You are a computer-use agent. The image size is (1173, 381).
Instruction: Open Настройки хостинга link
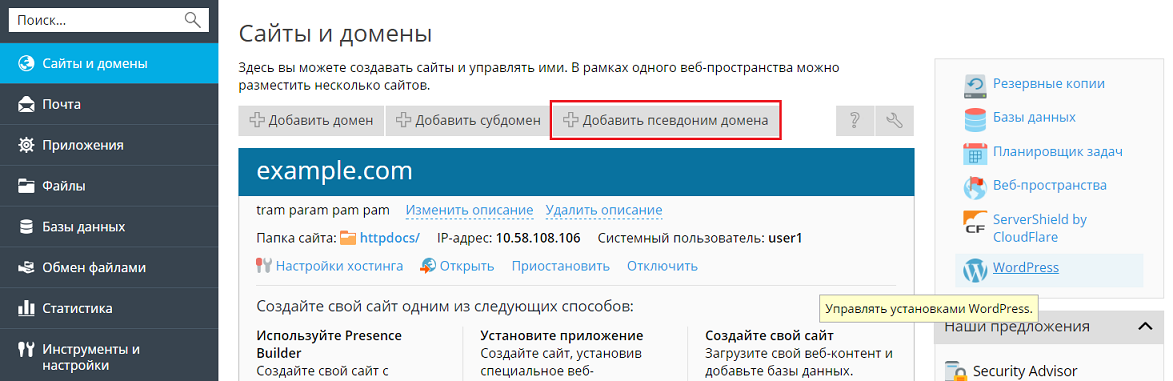[340, 266]
